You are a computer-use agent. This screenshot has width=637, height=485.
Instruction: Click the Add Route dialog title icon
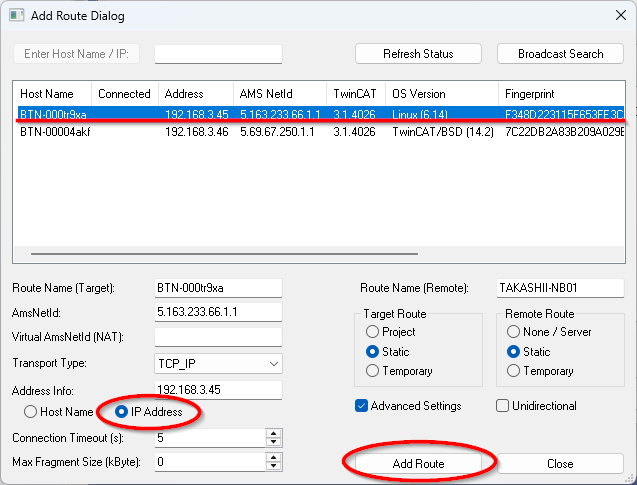click(x=17, y=17)
